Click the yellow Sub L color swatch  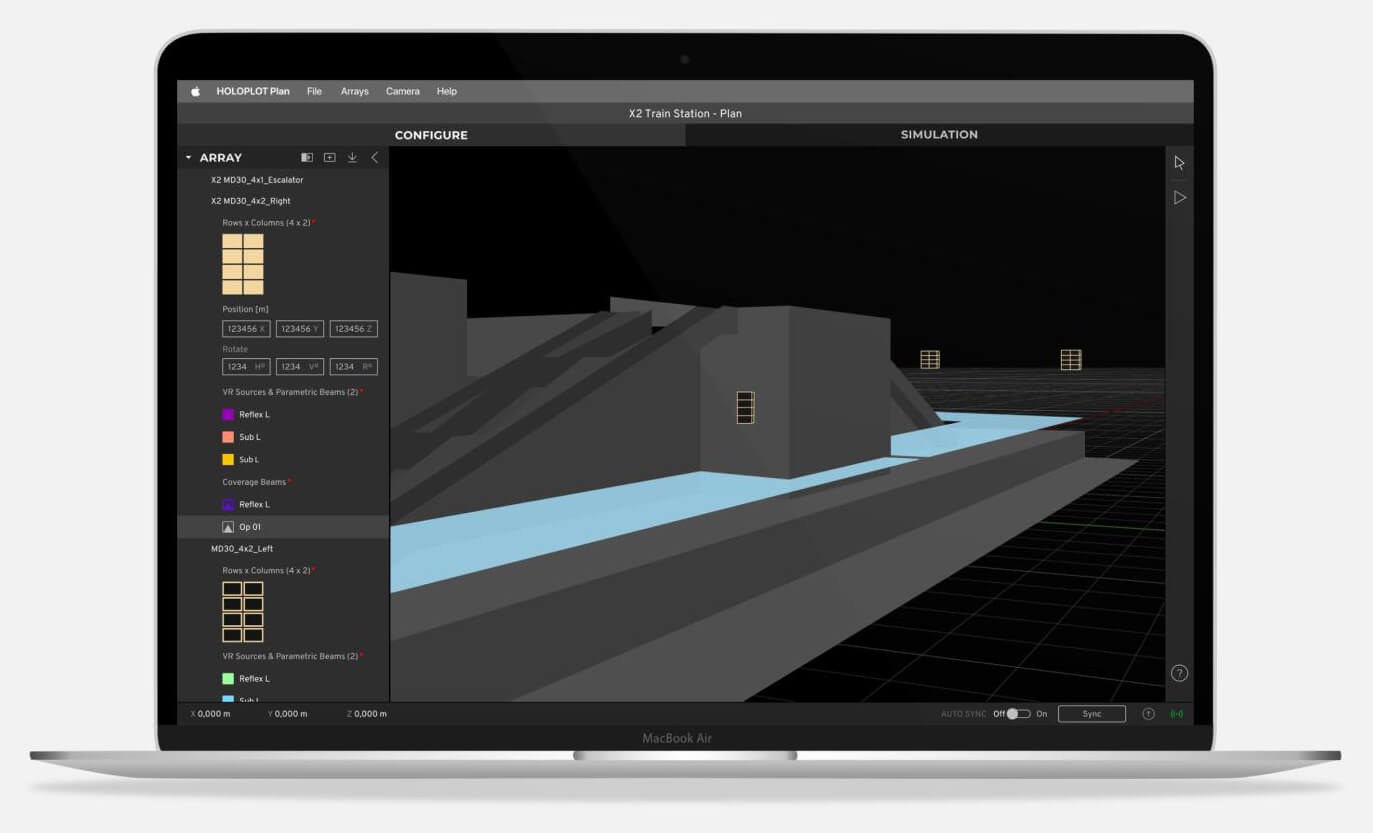click(x=228, y=460)
